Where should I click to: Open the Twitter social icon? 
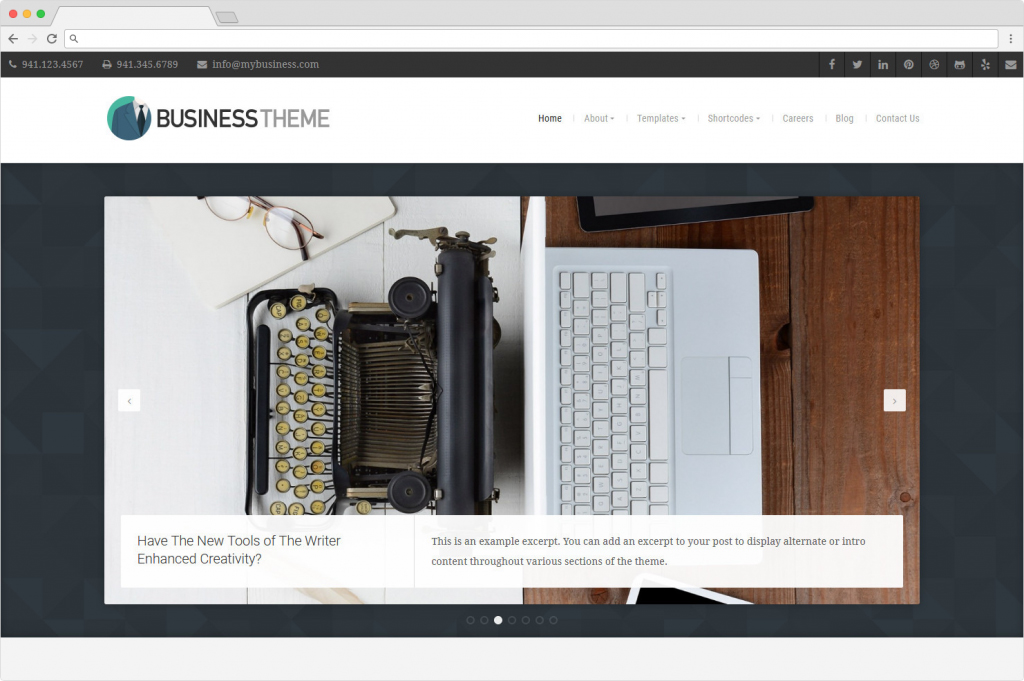(857, 65)
